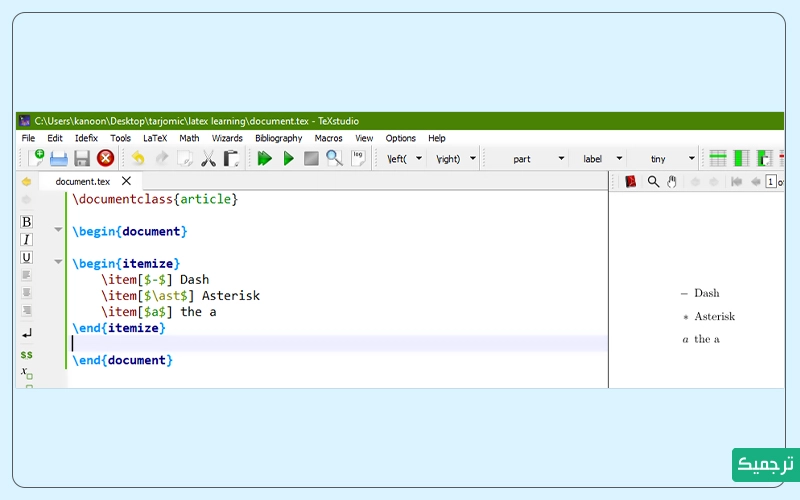Click the red Stop compile icon
The height and width of the screenshot is (500, 800).
coord(105,158)
